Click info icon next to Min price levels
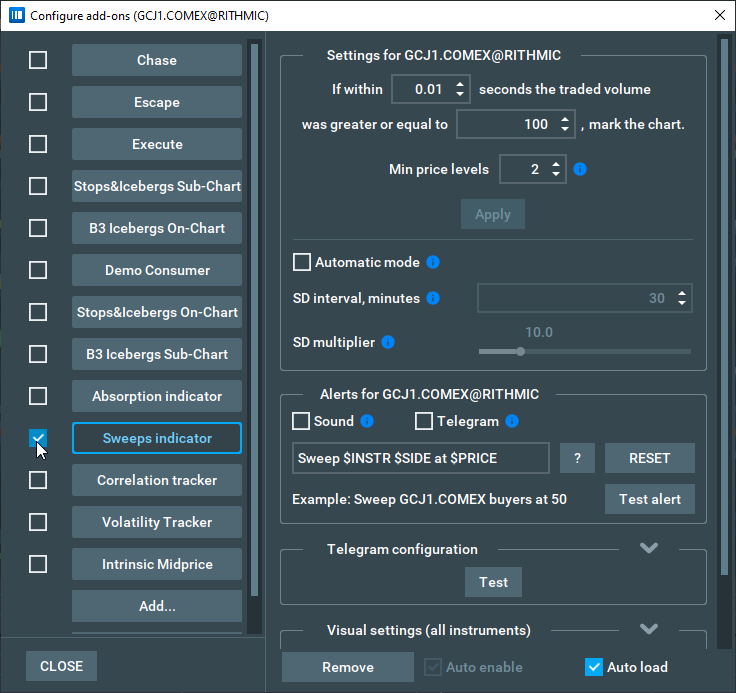This screenshot has height=693, width=736. point(580,169)
